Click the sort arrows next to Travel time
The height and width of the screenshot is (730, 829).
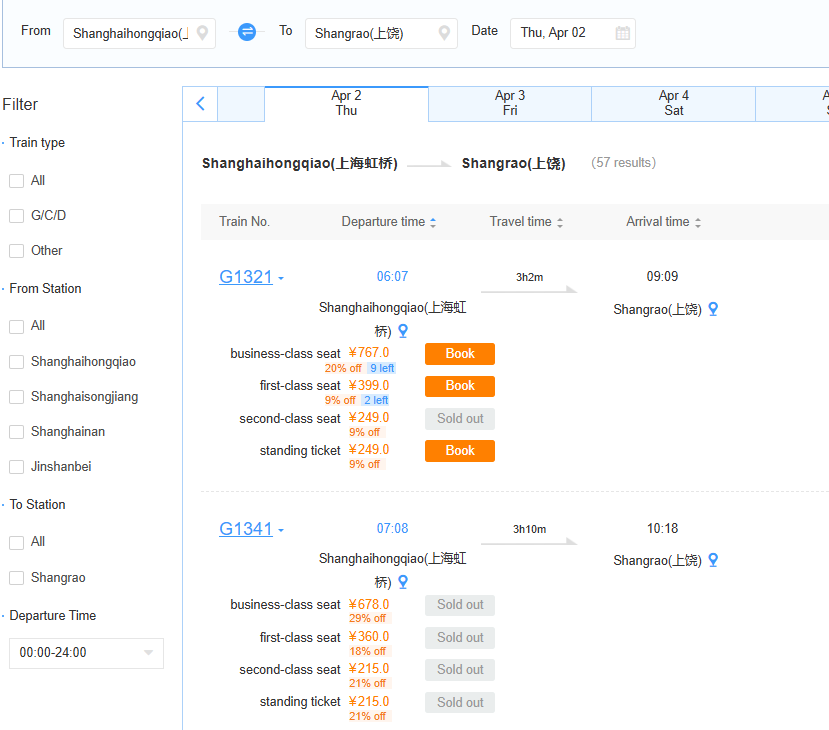tap(559, 222)
